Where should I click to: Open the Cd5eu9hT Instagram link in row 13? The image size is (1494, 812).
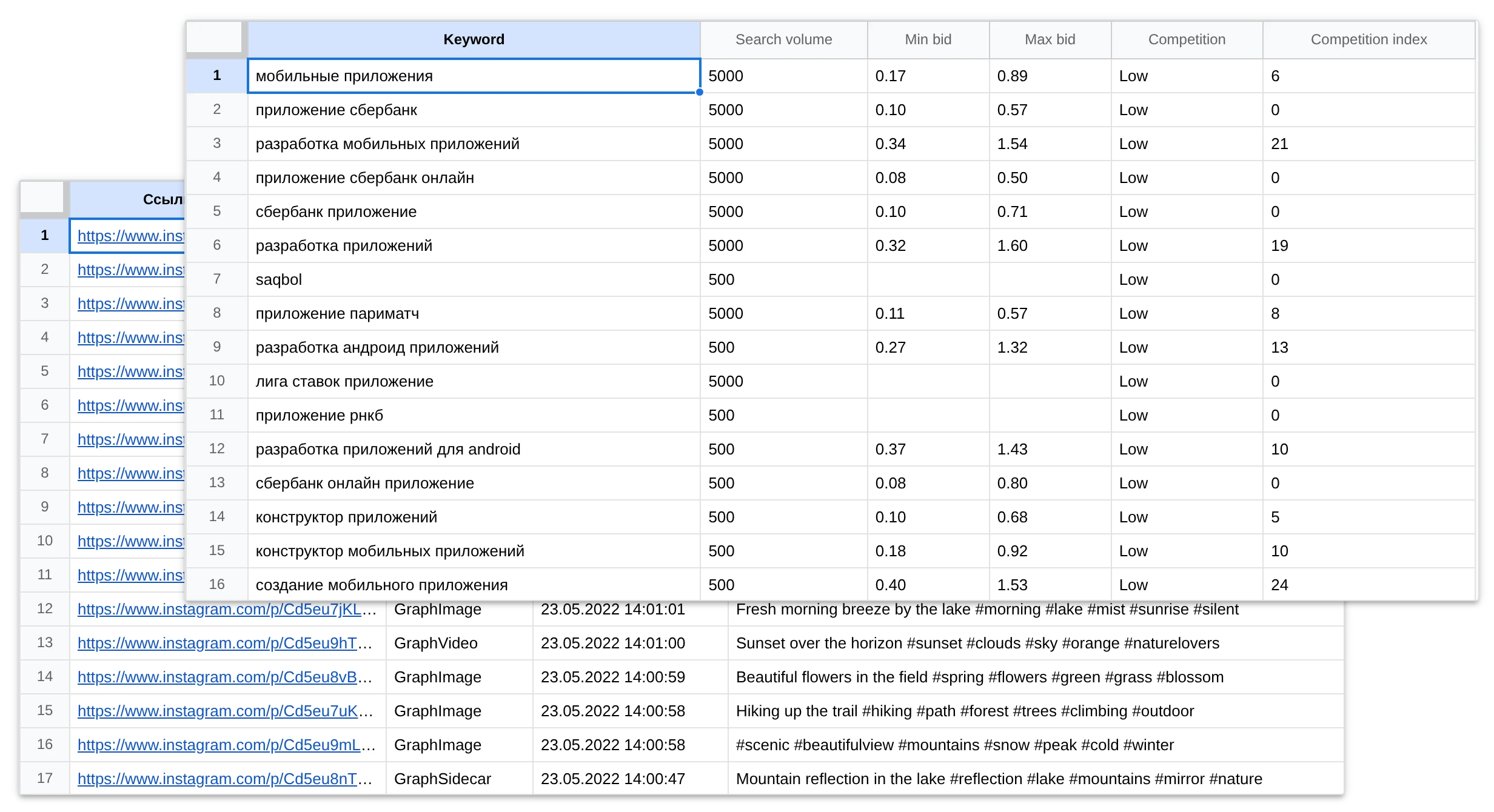coord(225,643)
